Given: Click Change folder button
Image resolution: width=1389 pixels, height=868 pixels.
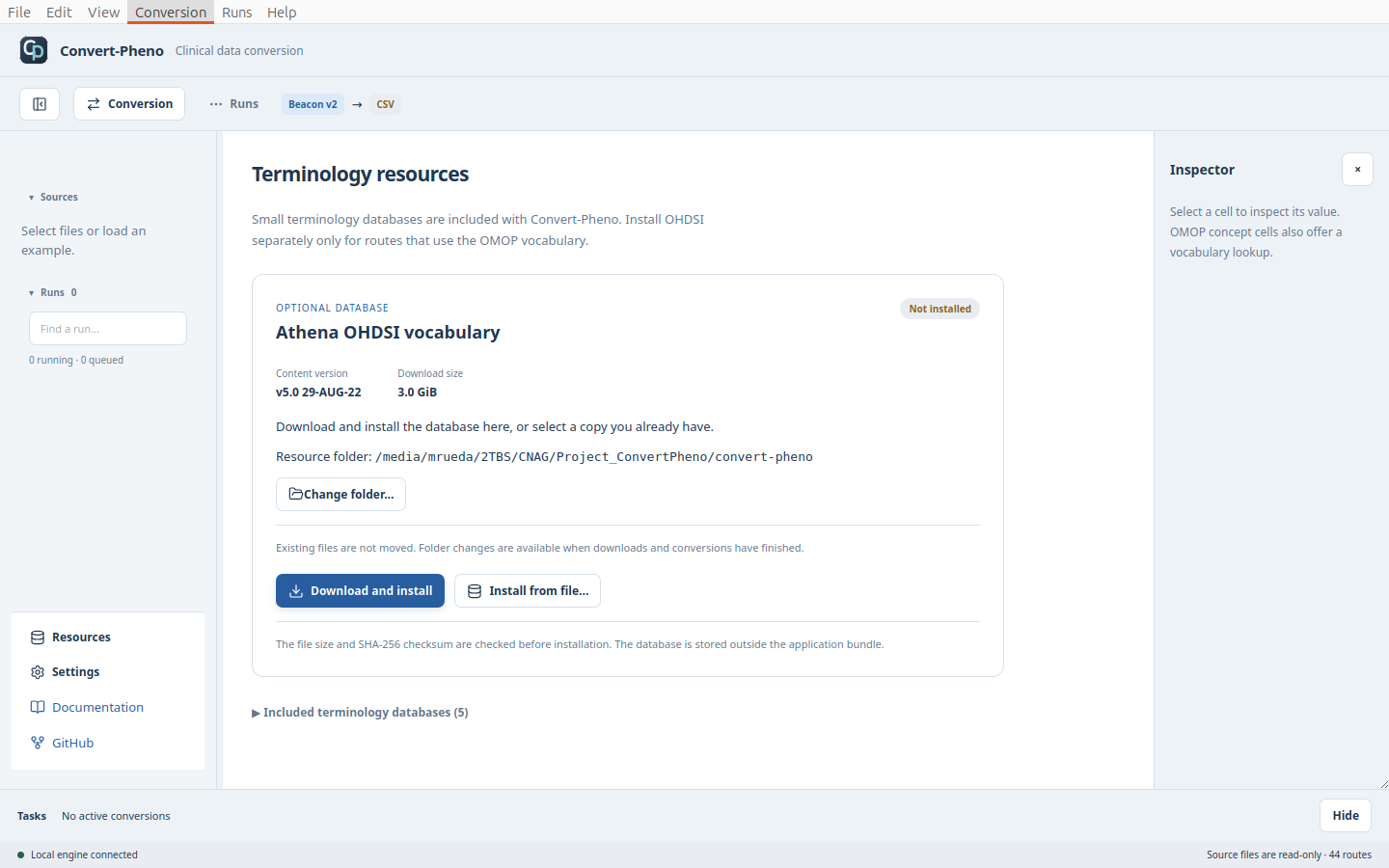Looking at the screenshot, I should [340, 494].
